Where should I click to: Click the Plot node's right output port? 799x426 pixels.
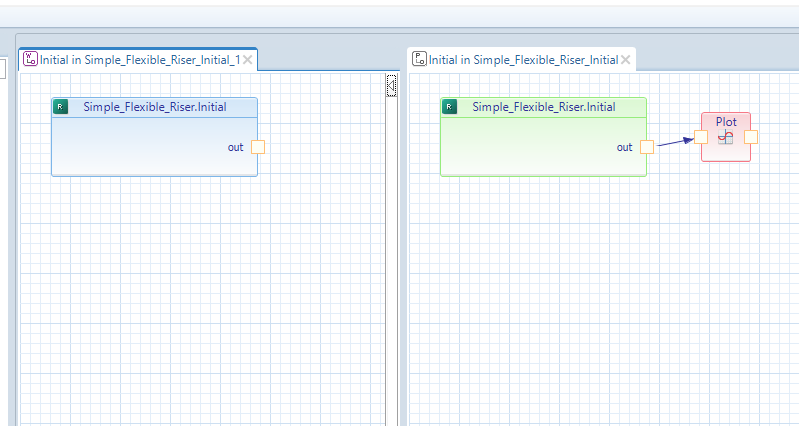tap(751, 137)
